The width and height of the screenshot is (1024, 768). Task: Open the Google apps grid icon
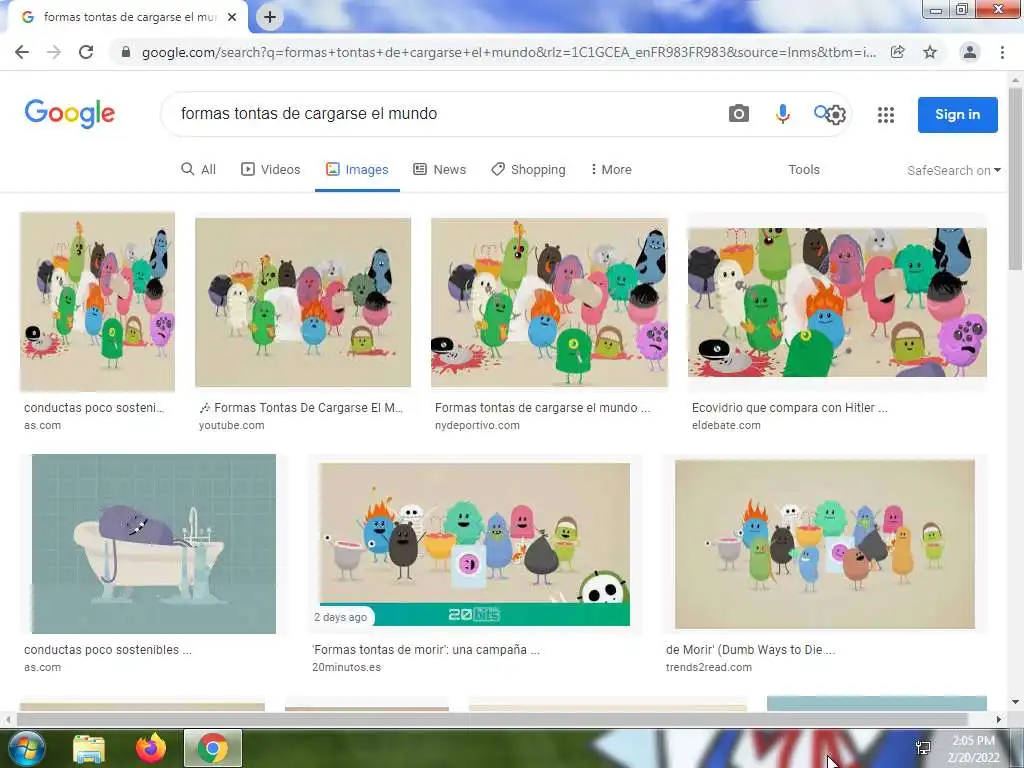pyautogui.click(x=886, y=115)
